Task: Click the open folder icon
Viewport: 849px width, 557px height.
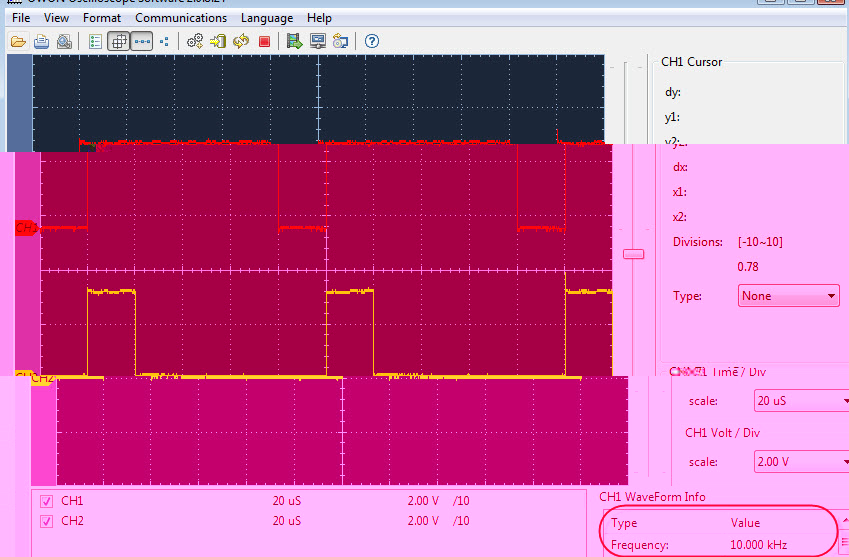Action: pos(18,41)
